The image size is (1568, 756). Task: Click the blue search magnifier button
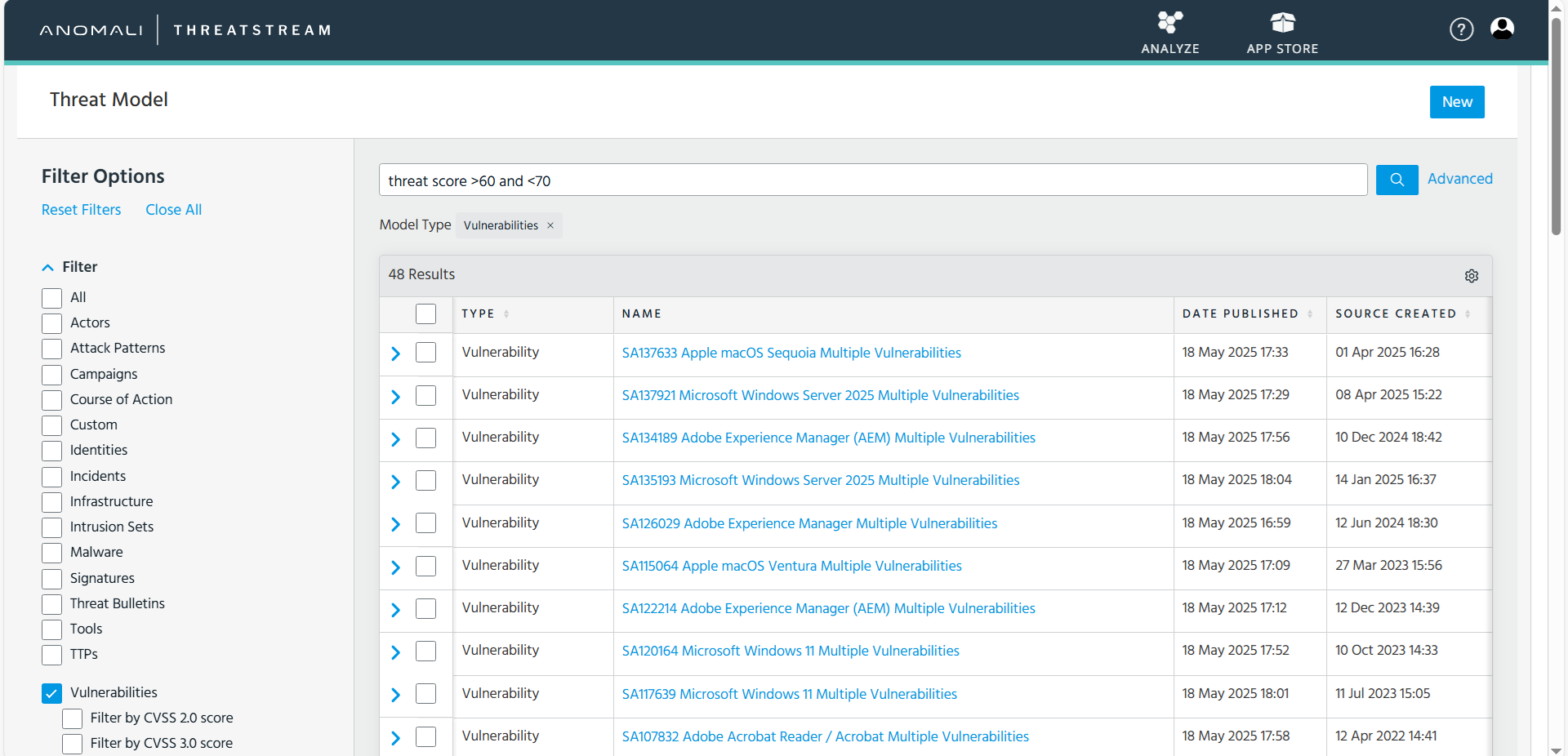(1396, 180)
